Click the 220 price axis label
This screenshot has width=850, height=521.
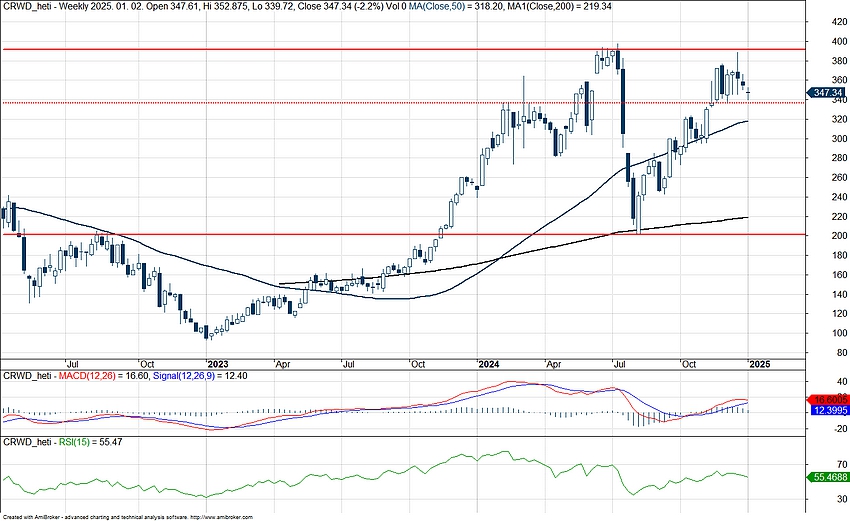839,216
